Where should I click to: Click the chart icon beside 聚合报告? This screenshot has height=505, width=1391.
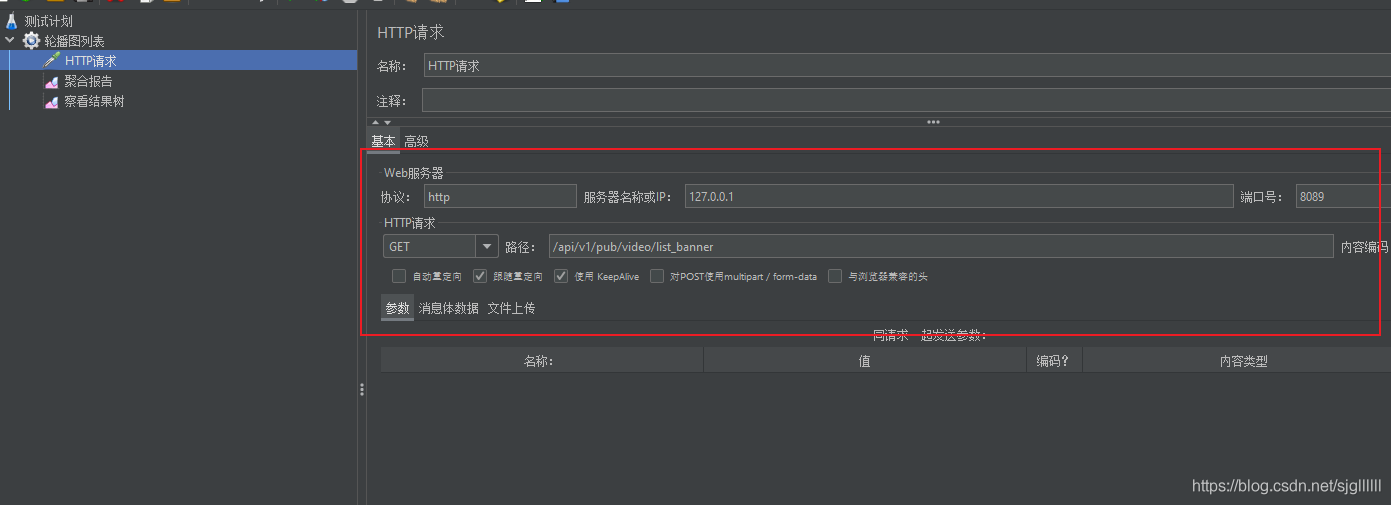52,81
